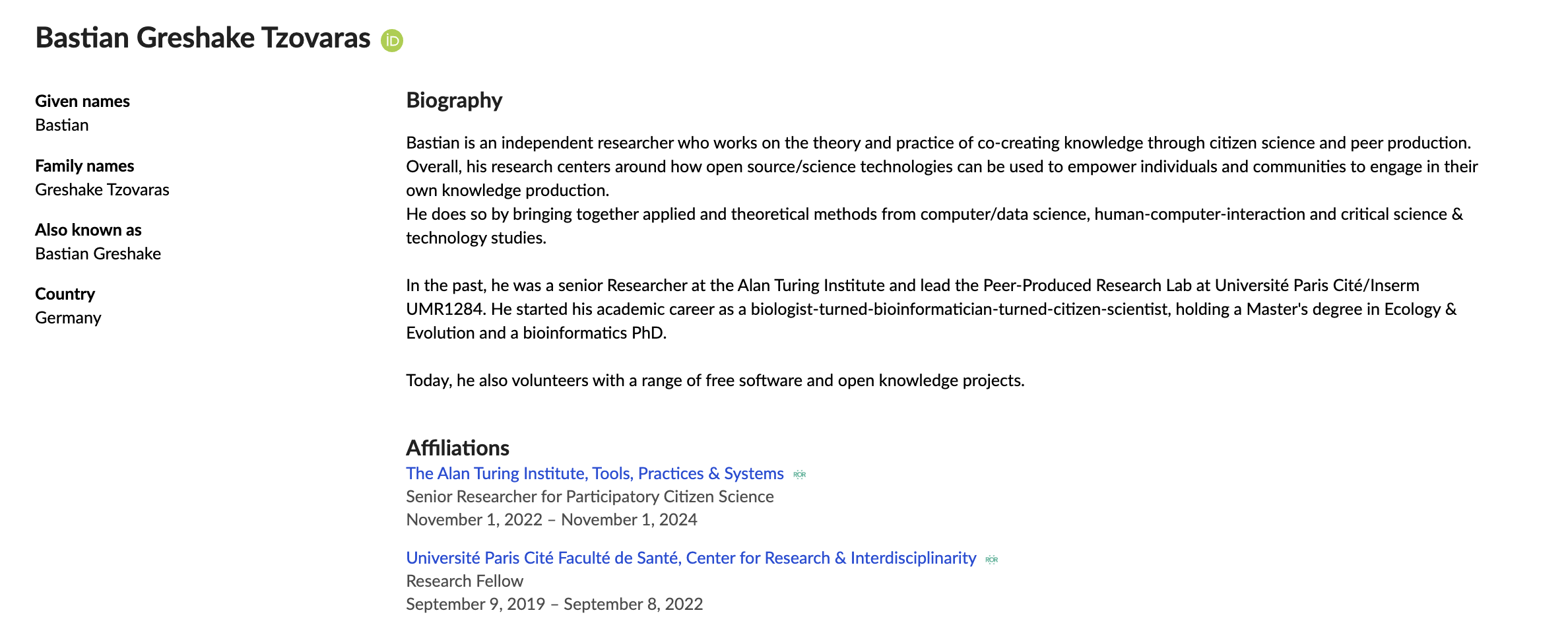Click Senior Researcher for Participatory Citizen Science text
Viewport: 1568px width, 631px height.
590,496
